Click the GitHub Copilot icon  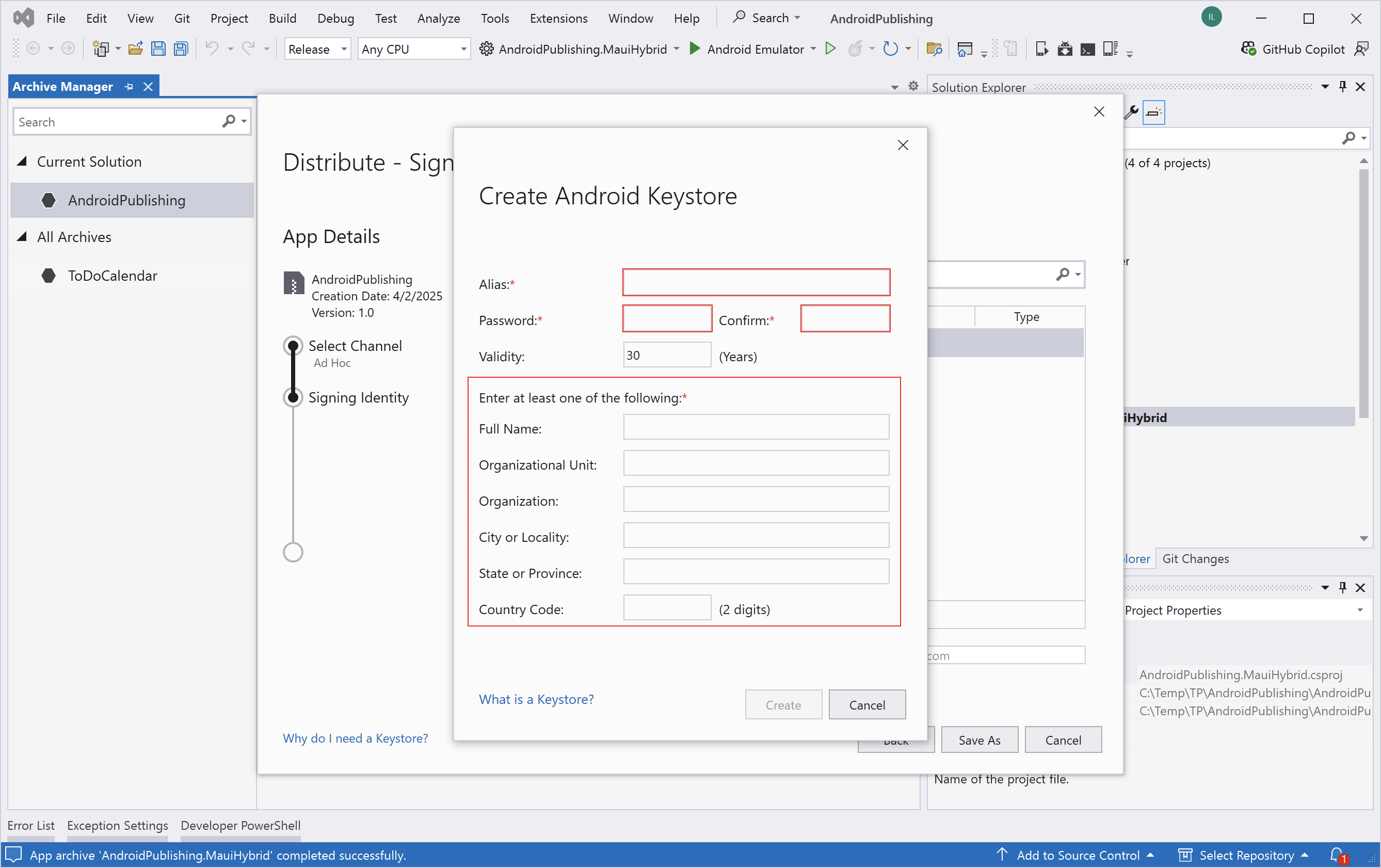click(x=1248, y=49)
